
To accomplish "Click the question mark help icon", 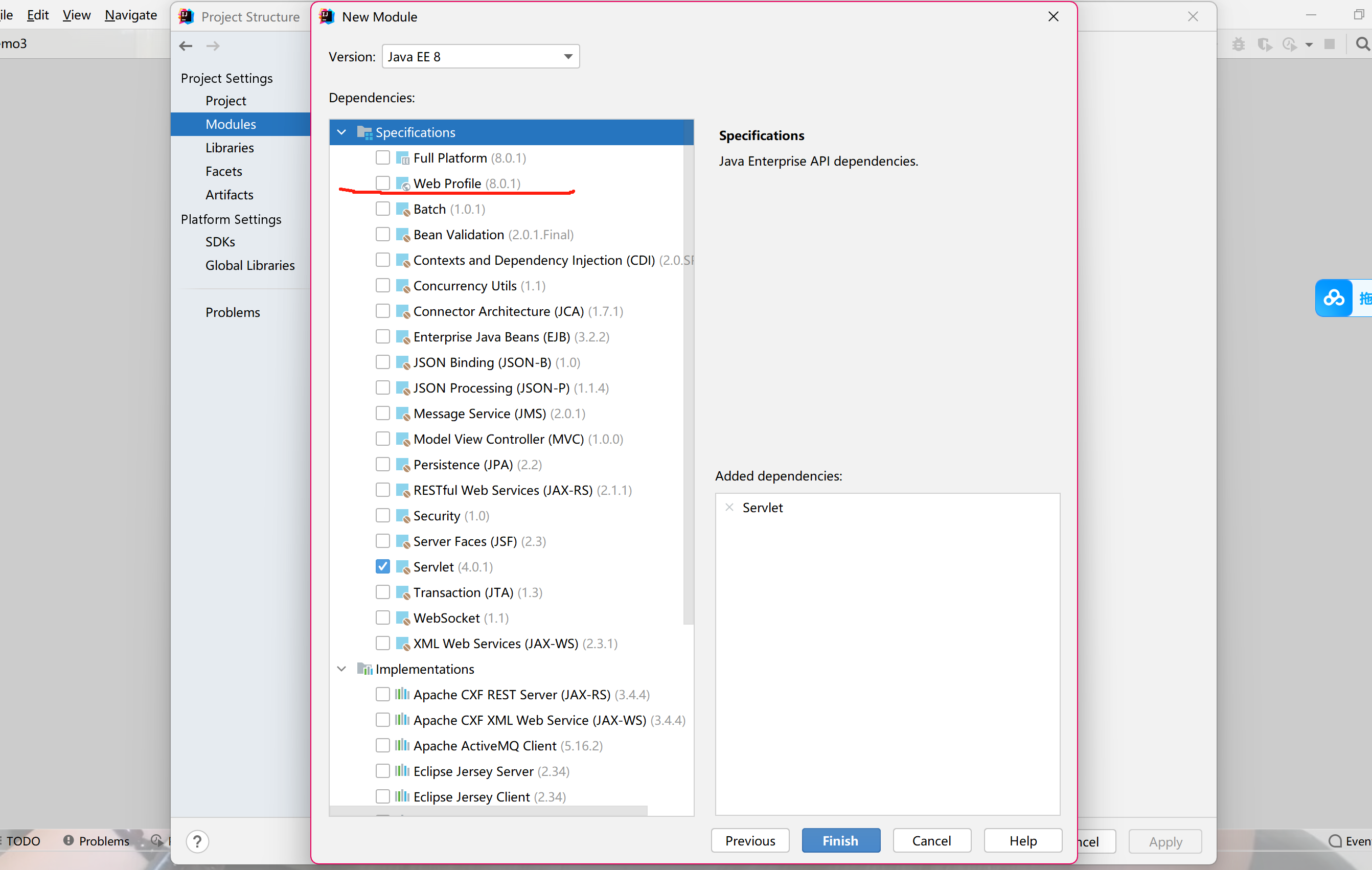I will pos(197,841).
